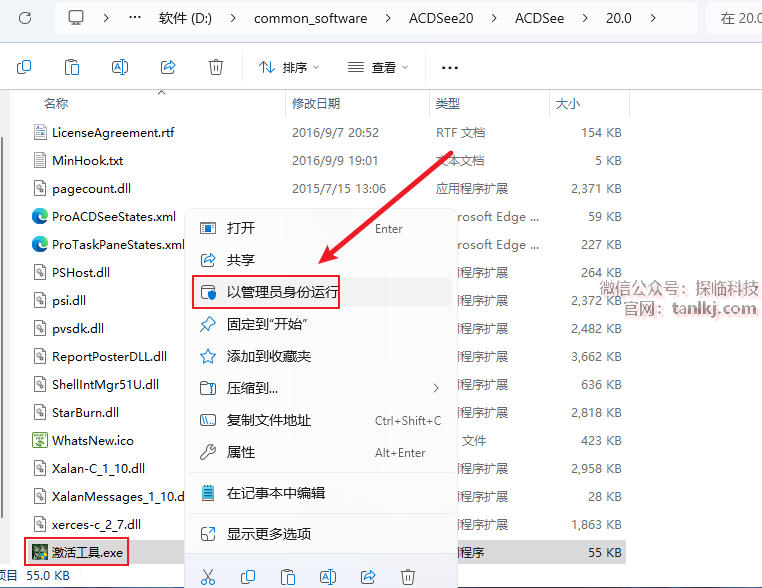Select the file ShellIntMgr51U.dll
762x588 pixels.
[105, 384]
